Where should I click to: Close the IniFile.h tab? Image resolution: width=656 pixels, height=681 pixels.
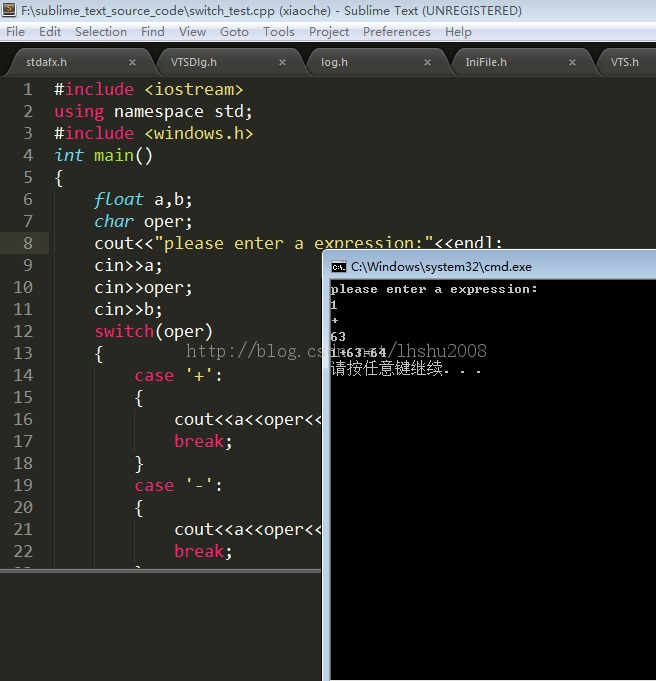pos(574,62)
